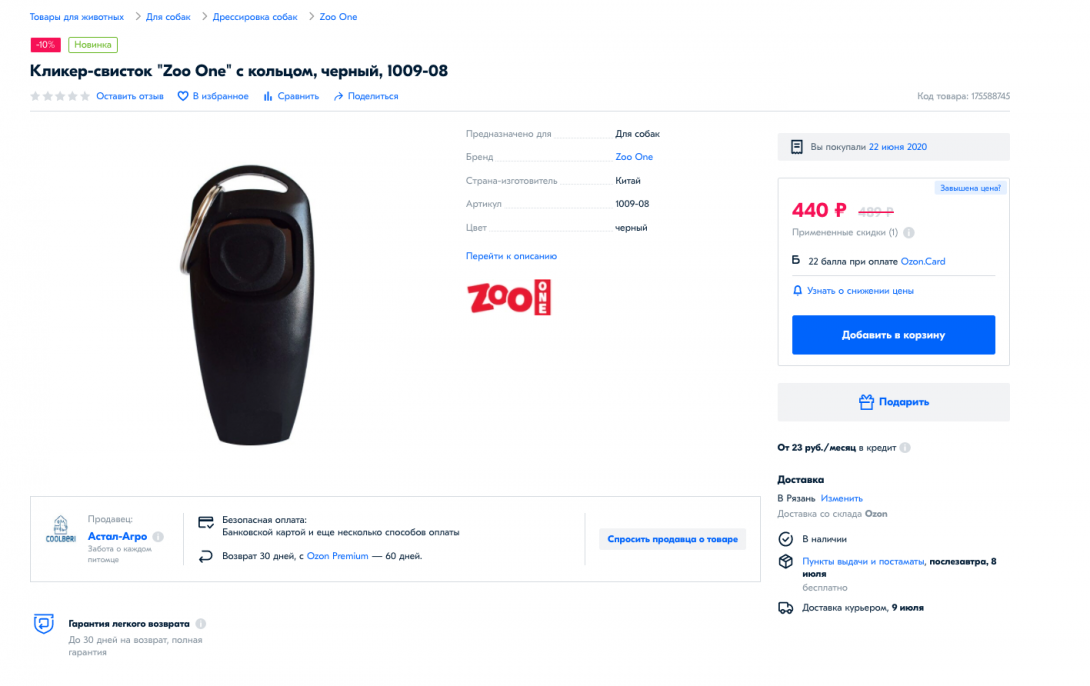This screenshot has height=686, width=1090.
Task: Open the 'Завышена цена?' label
Action: pyautogui.click(x=970, y=188)
